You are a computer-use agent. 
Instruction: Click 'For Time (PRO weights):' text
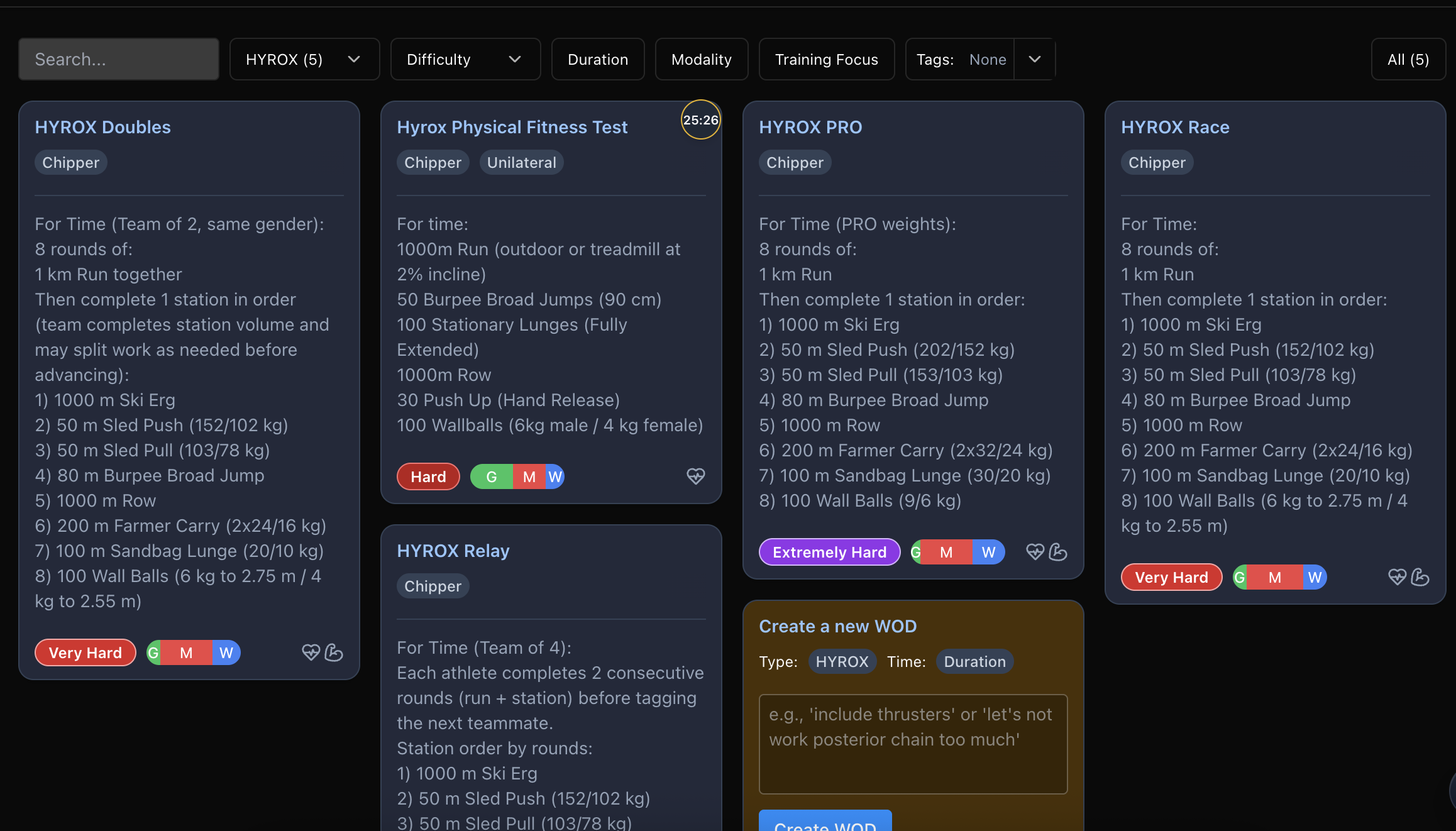[x=858, y=224]
